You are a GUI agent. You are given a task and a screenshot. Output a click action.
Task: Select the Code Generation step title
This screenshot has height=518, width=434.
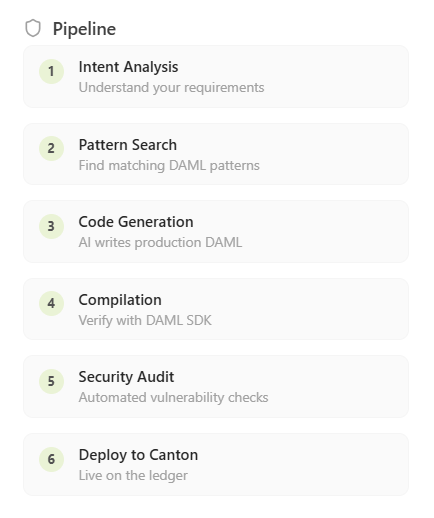pyautogui.click(x=136, y=222)
